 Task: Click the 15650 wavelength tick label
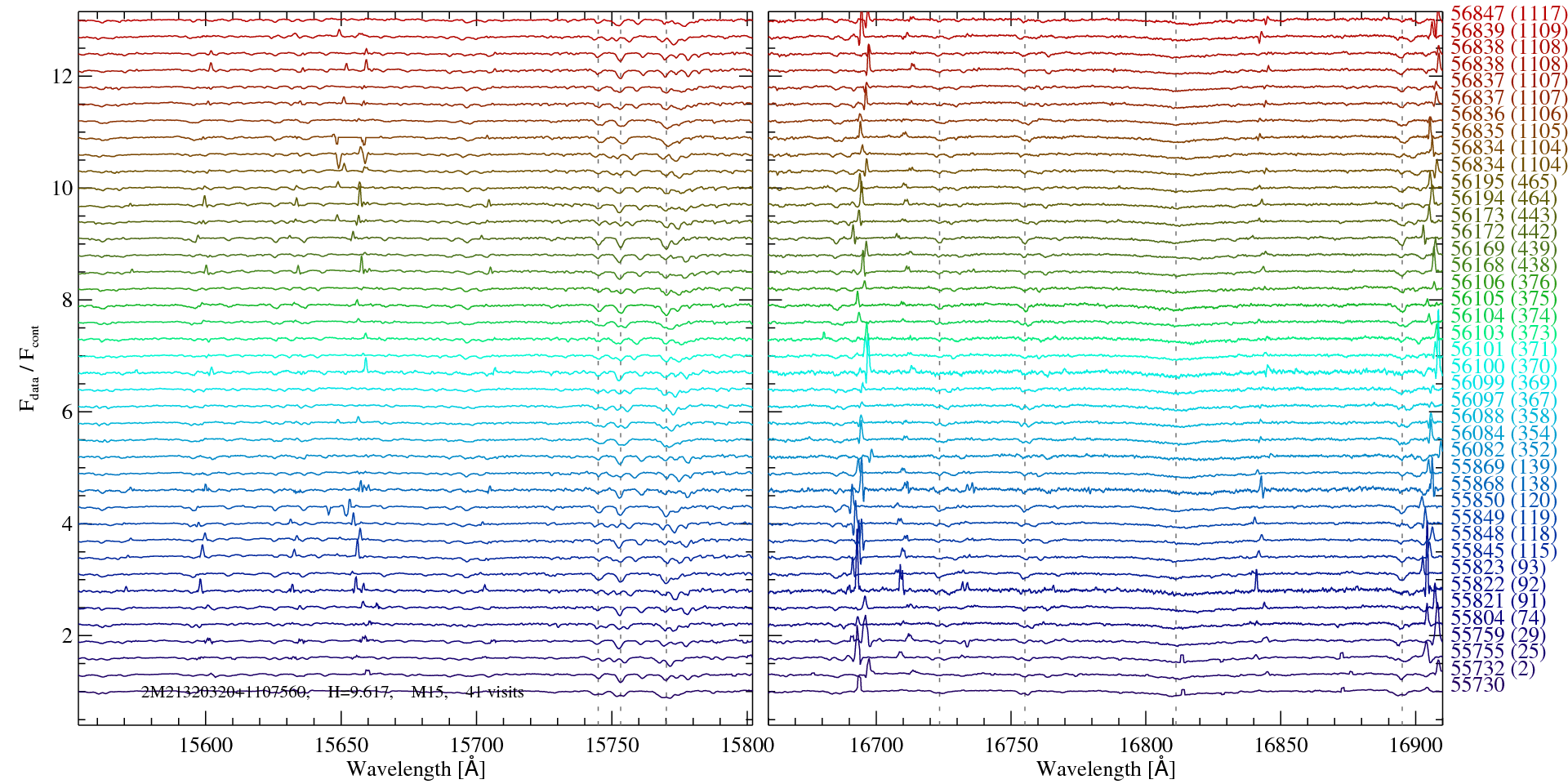tap(341, 745)
